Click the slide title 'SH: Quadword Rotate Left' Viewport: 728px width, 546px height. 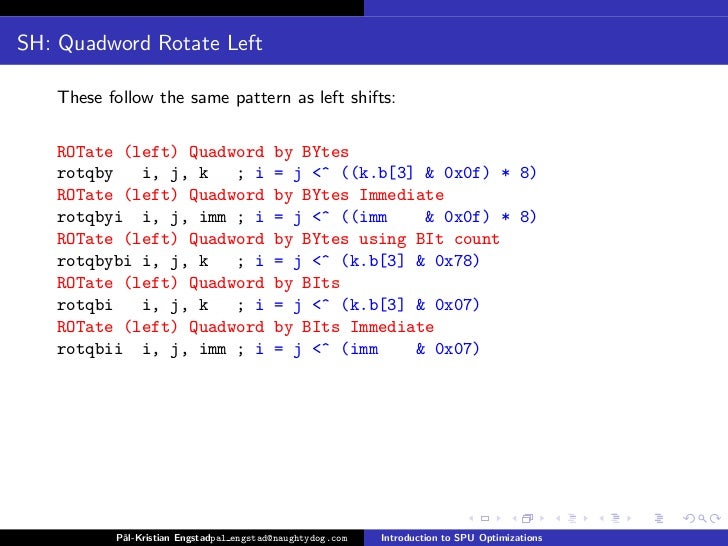(140, 43)
